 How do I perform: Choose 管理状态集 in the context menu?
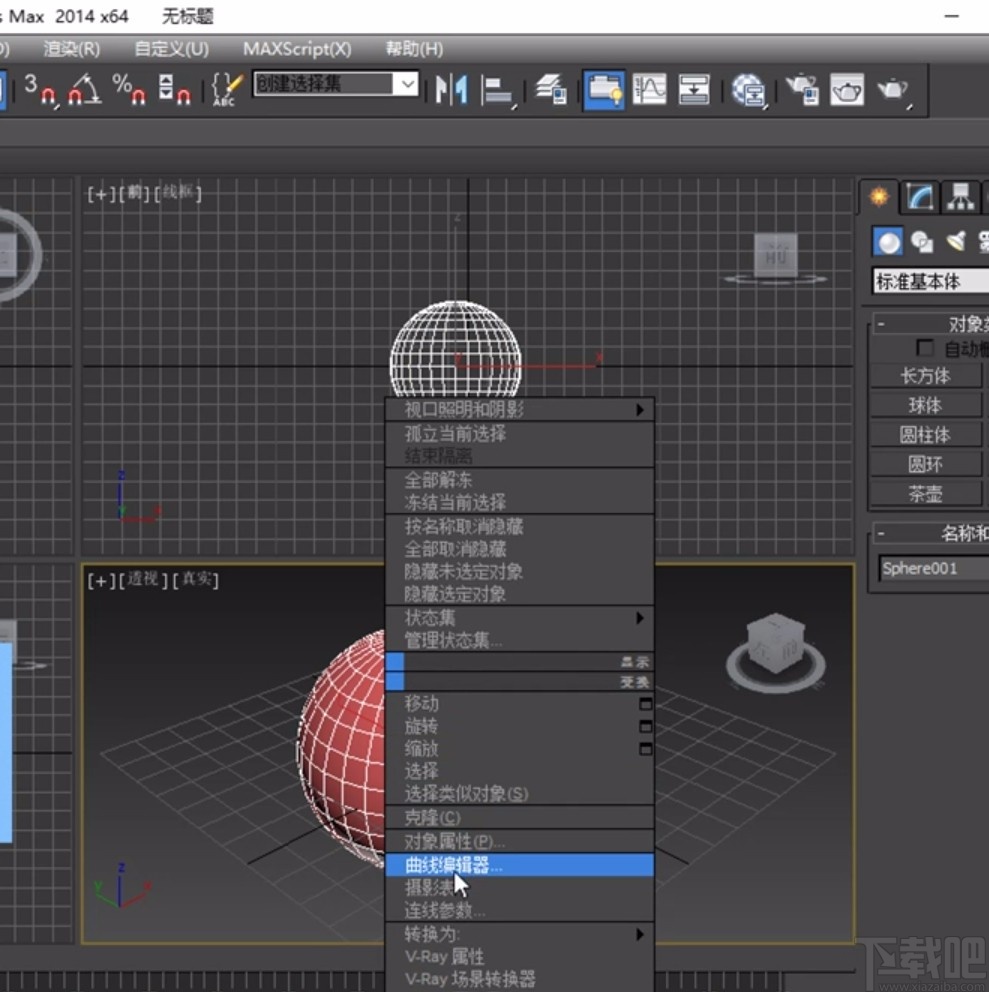pos(519,640)
